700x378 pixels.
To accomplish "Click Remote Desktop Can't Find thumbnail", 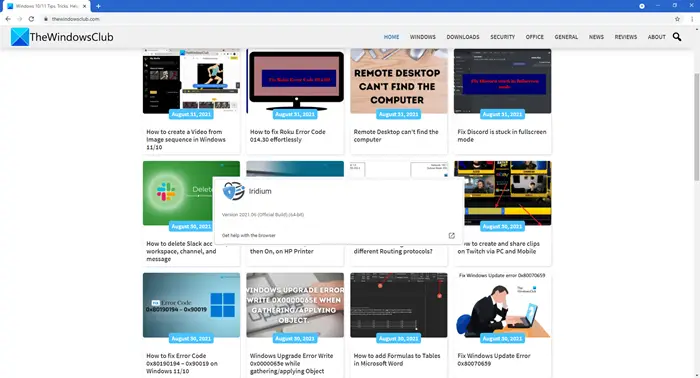I will point(399,81).
